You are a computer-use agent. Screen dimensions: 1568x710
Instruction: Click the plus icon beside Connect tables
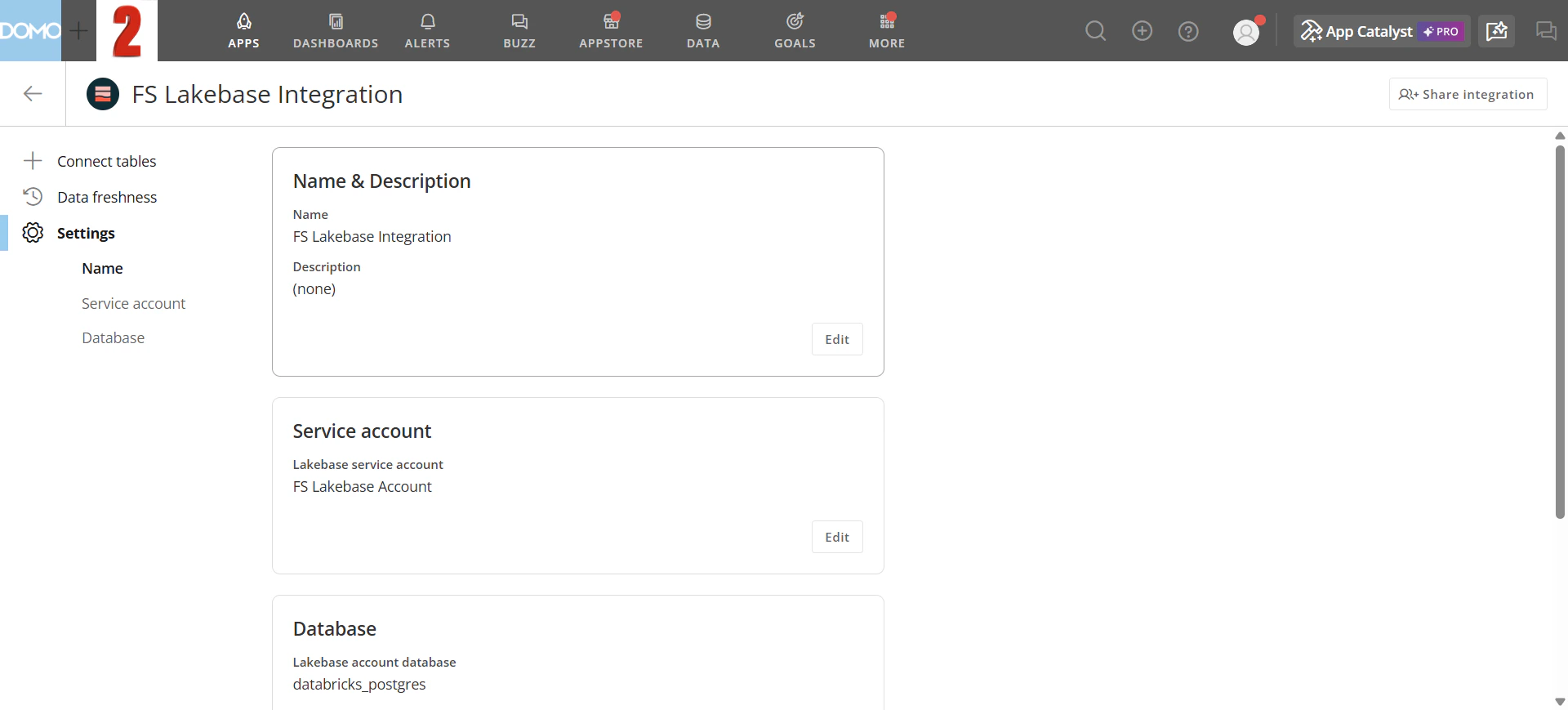pos(33,161)
